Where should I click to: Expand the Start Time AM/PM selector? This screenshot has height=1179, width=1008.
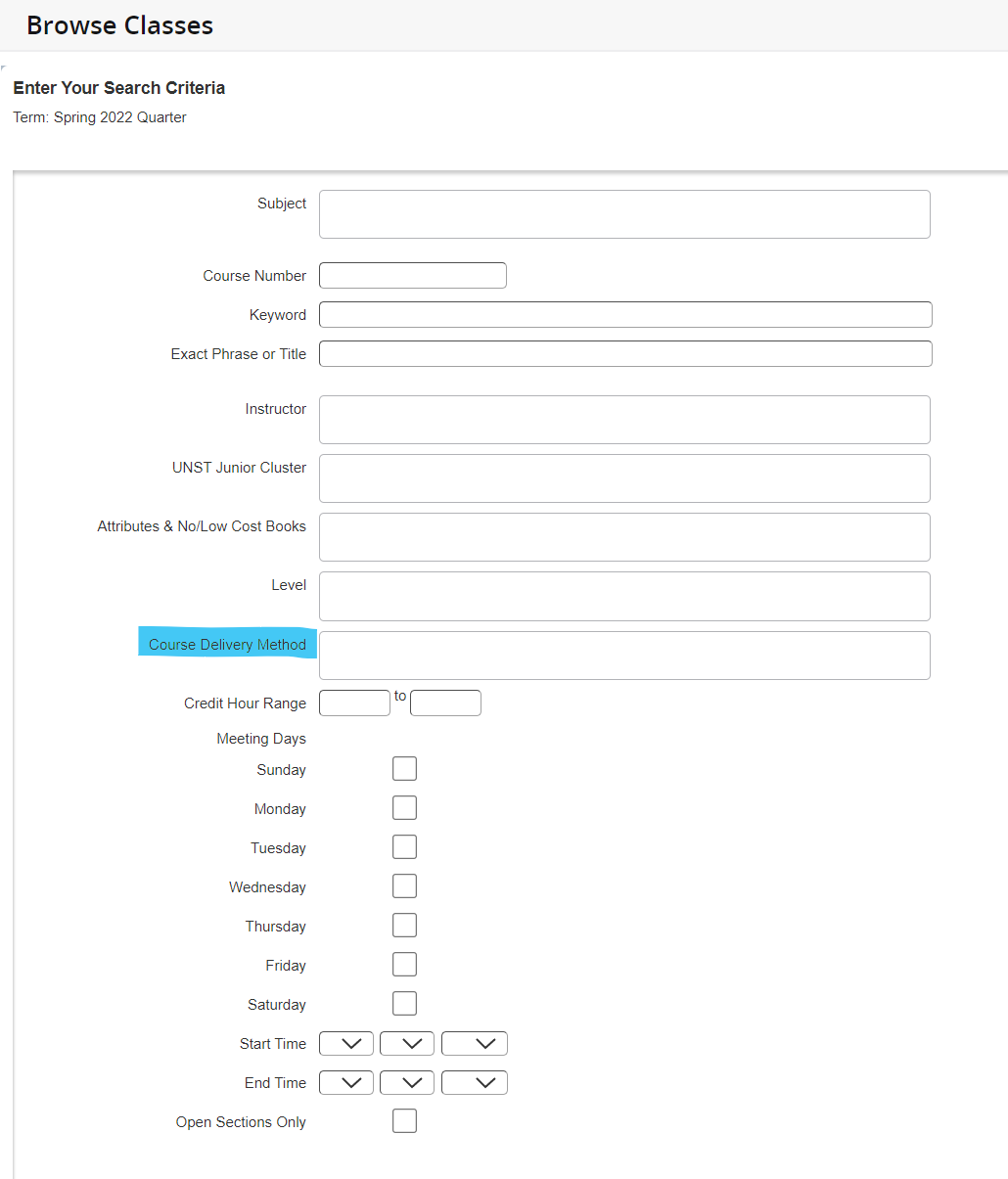tap(474, 1043)
